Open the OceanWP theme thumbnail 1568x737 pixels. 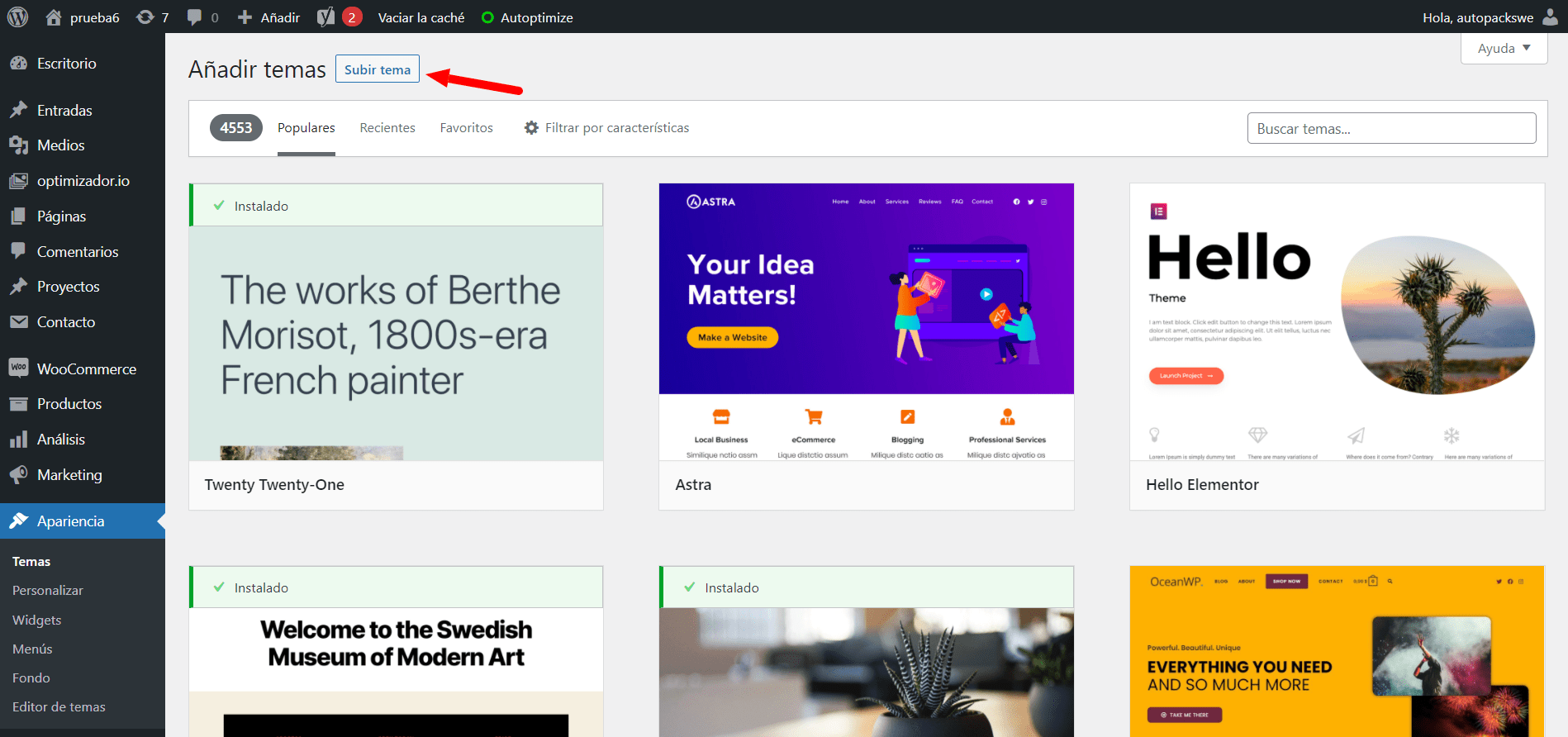tap(1337, 651)
